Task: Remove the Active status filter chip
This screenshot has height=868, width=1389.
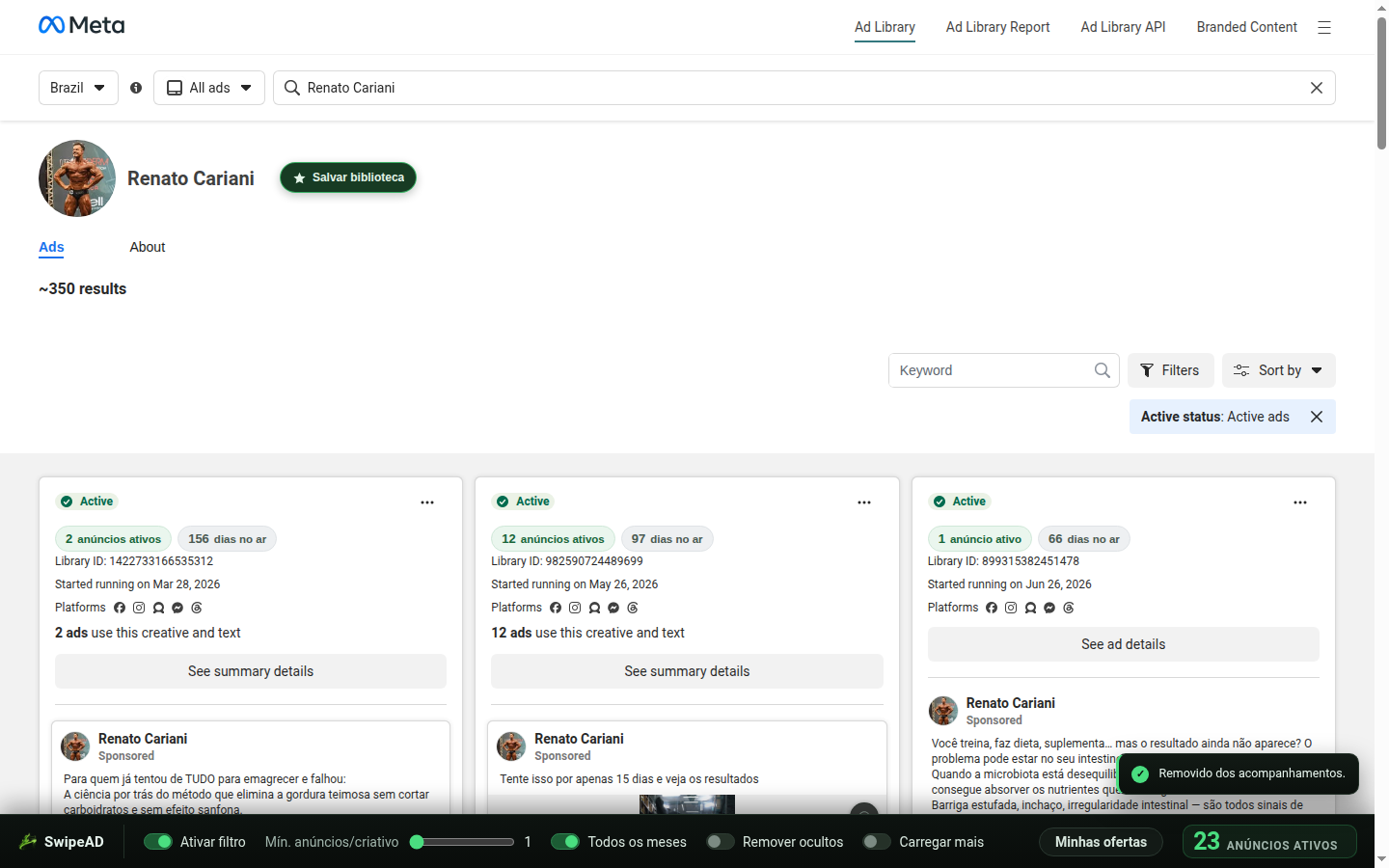Action: (1317, 417)
